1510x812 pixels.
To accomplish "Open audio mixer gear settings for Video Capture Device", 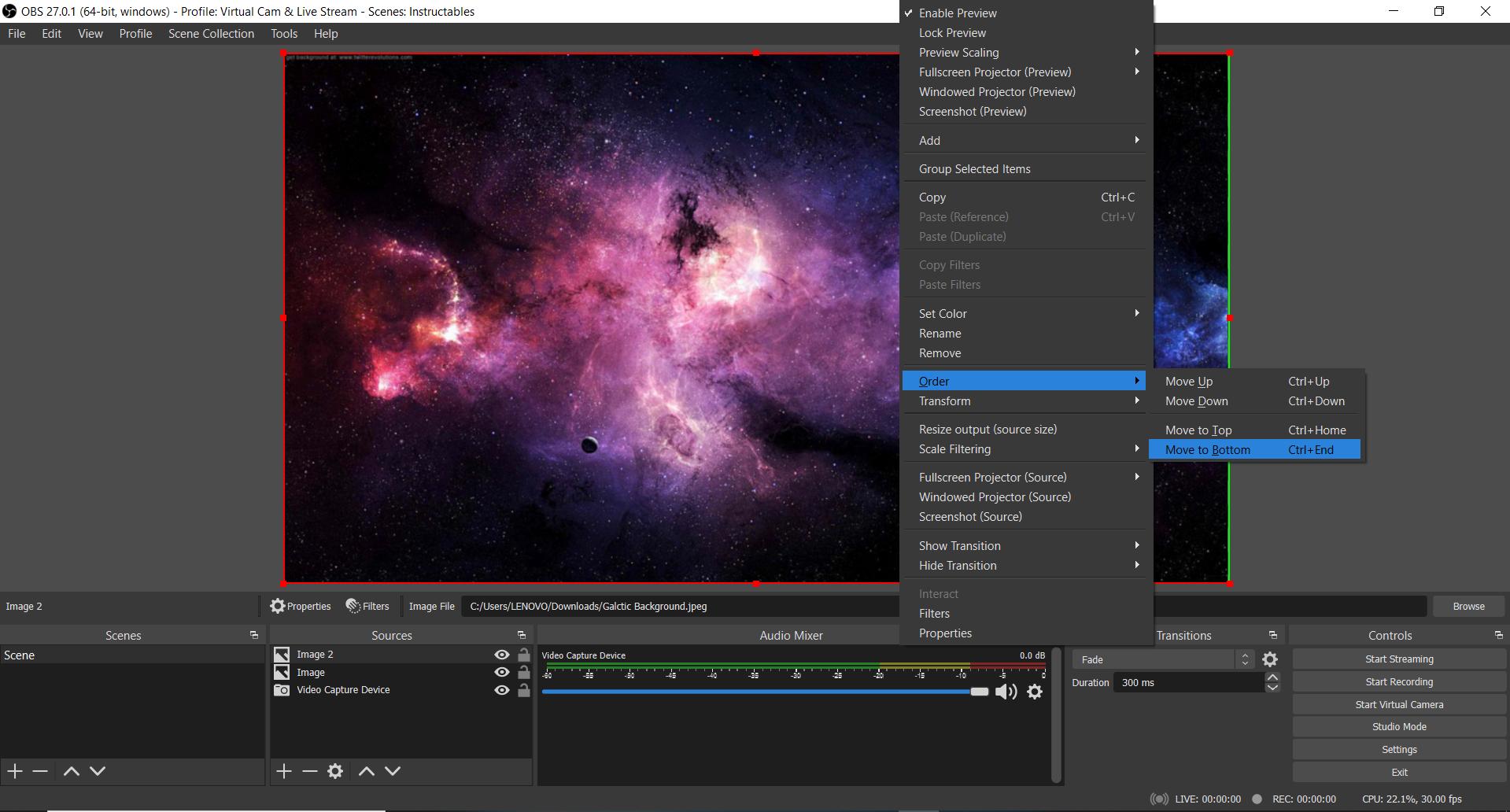I will pyautogui.click(x=1035, y=692).
